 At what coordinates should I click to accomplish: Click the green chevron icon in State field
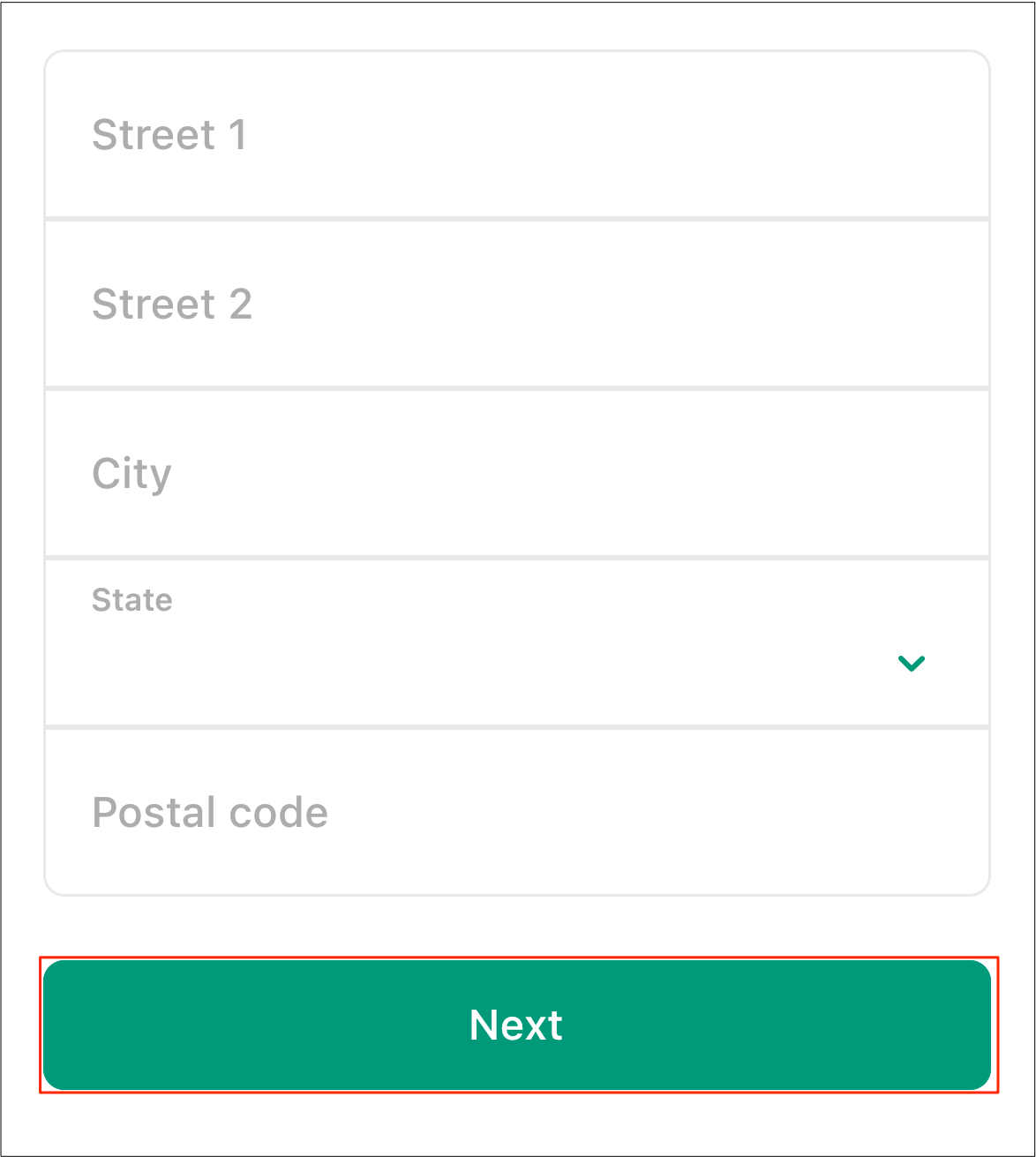[911, 664]
